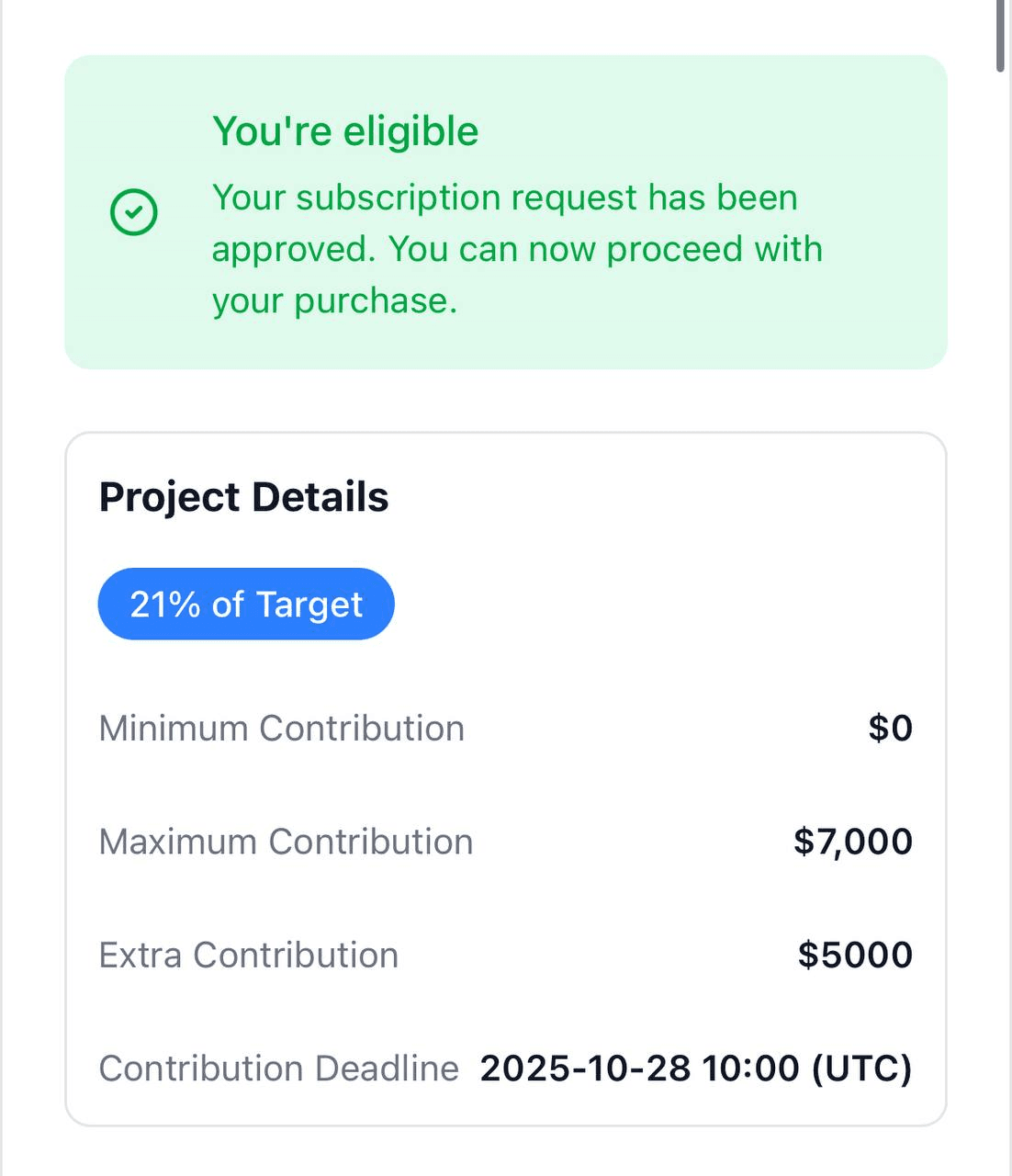Click the 10:00 deadline time
Image resolution: width=1012 pixels, height=1176 pixels.
750,1069
